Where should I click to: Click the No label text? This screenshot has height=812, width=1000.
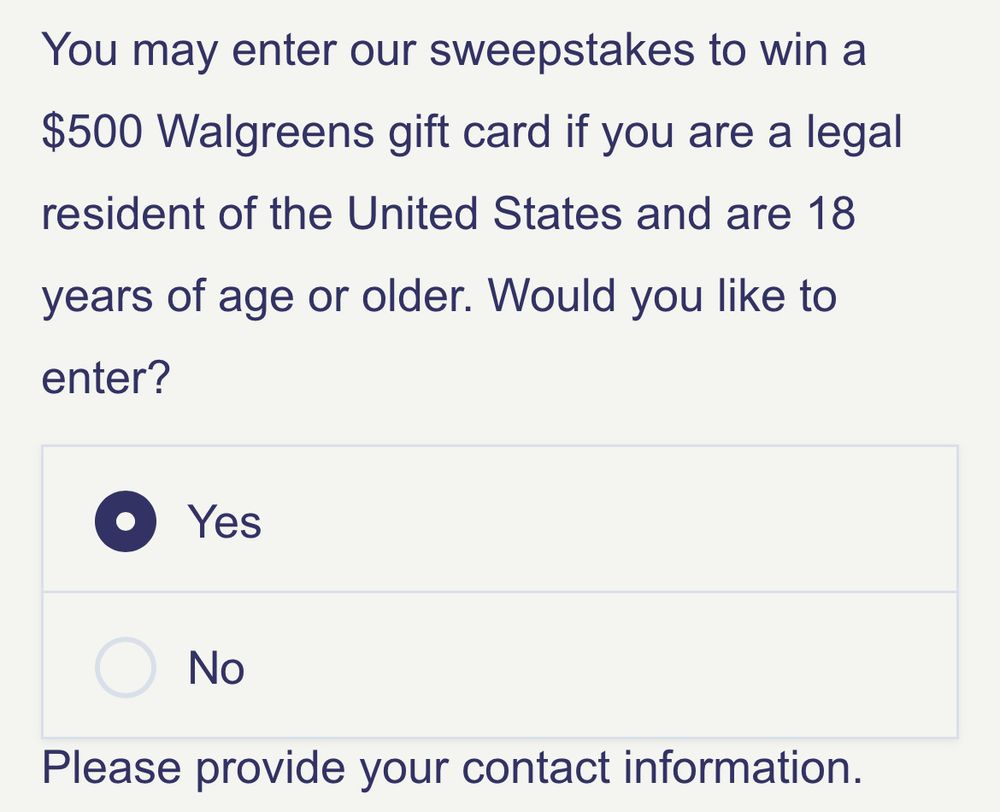(x=217, y=666)
